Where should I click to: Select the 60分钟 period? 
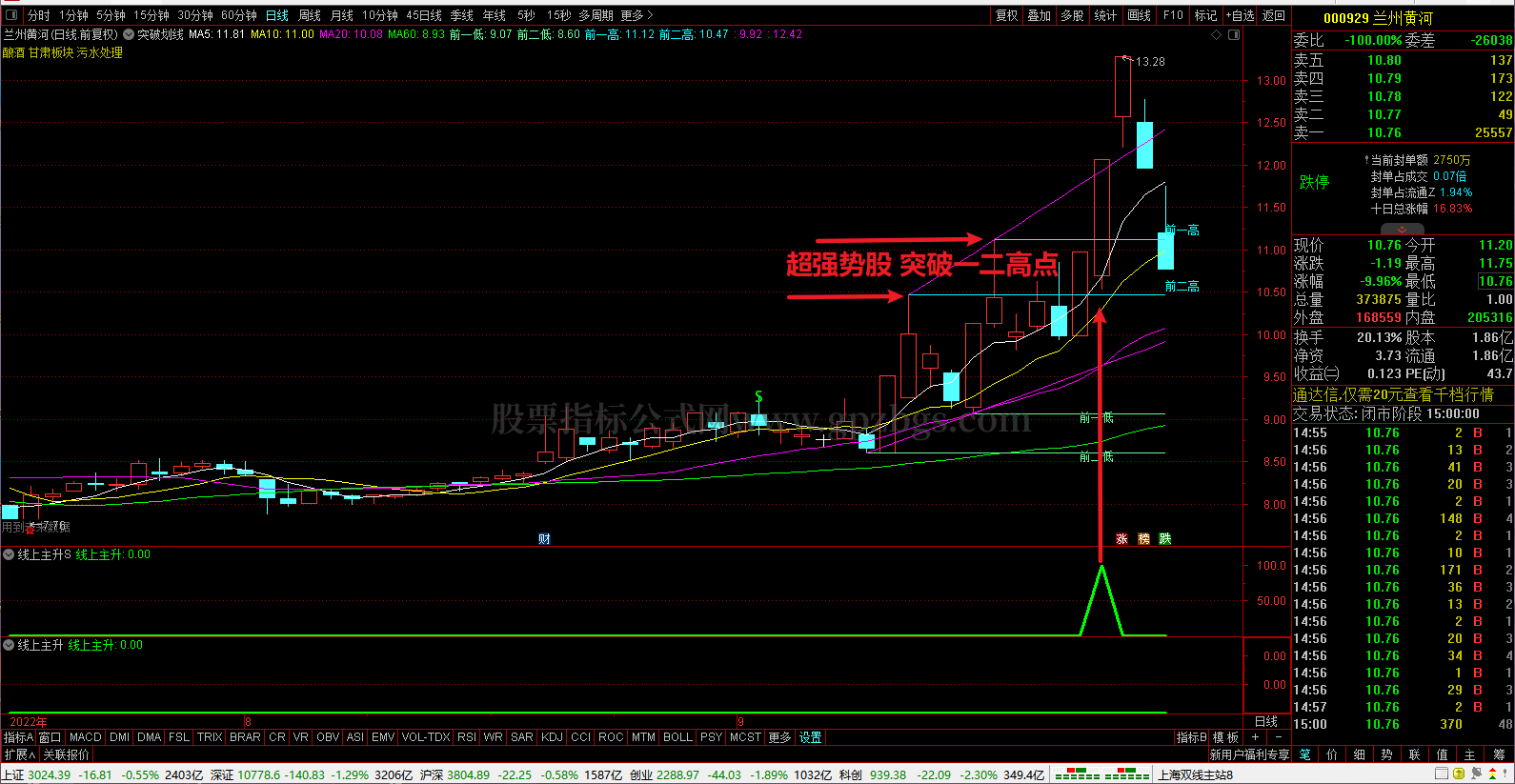pyautogui.click(x=239, y=15)
